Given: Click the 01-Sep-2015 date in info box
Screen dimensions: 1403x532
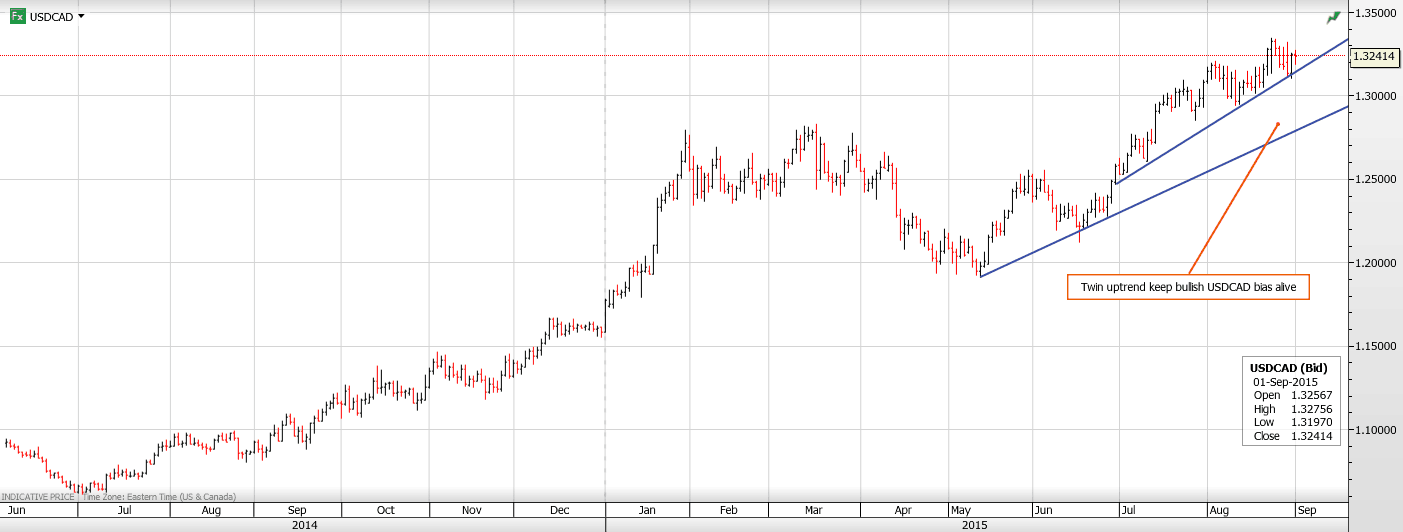Looking at the screenshot, I should (1285, 382).
